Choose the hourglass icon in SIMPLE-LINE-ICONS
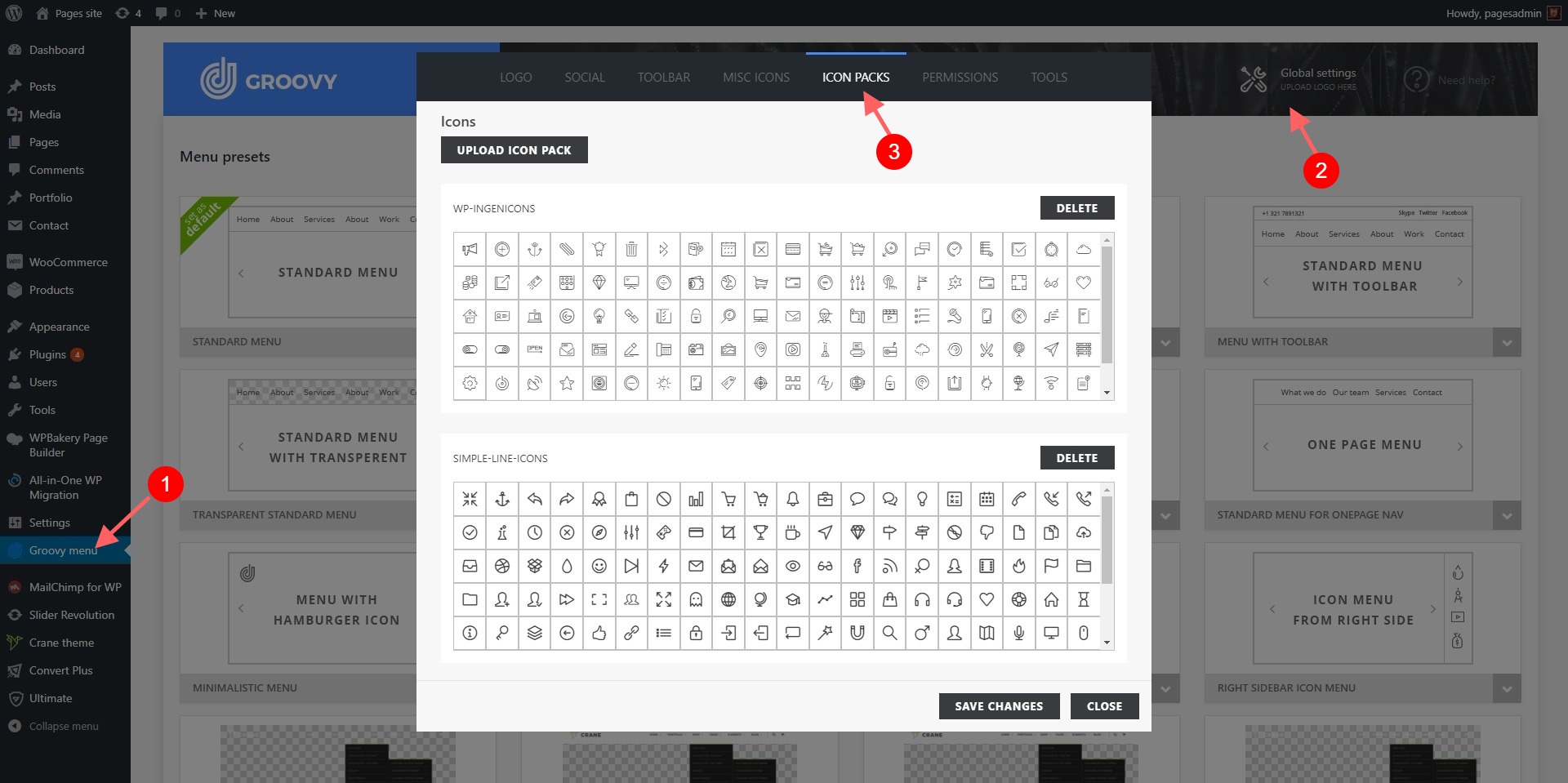This screenshot has width=1568, height=783. 1084,599
